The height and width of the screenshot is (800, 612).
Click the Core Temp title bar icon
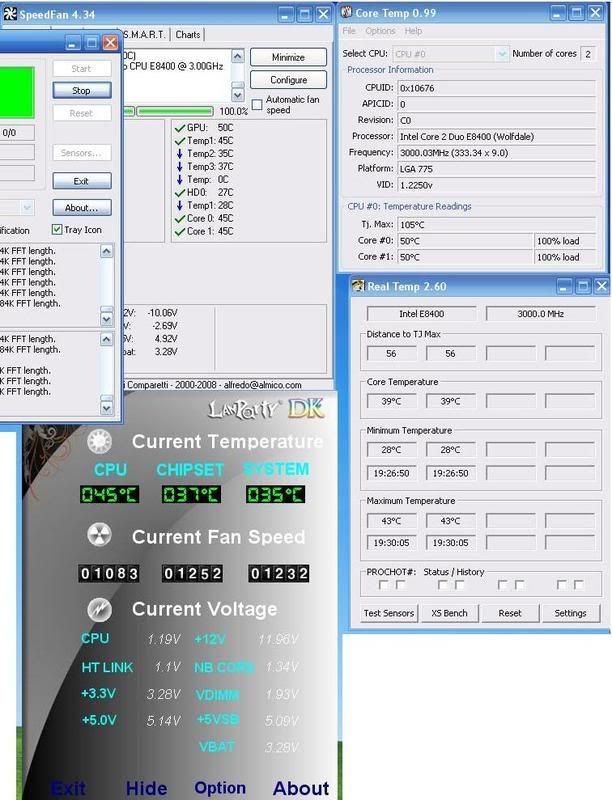[346, 12]
